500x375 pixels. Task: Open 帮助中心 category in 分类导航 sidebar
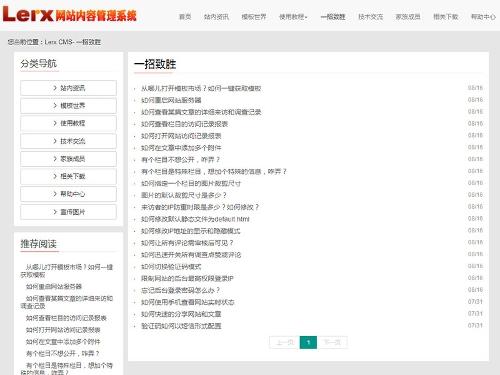tap(68, 194)
